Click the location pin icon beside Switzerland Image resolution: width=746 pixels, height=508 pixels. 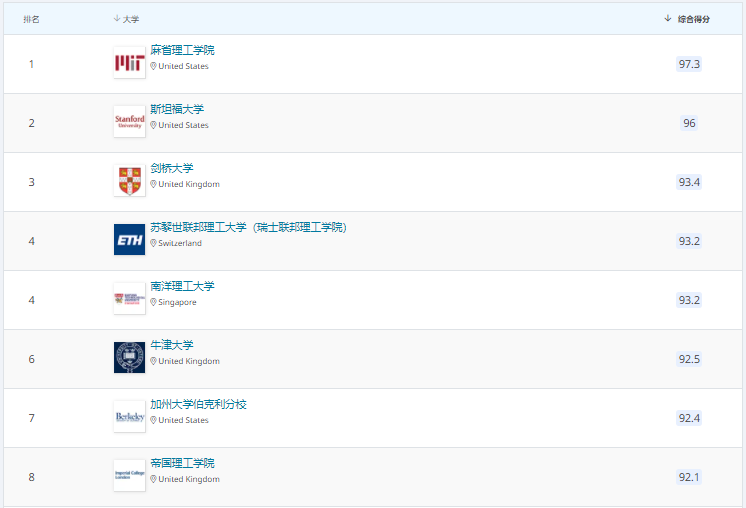(x=153, y=243)
